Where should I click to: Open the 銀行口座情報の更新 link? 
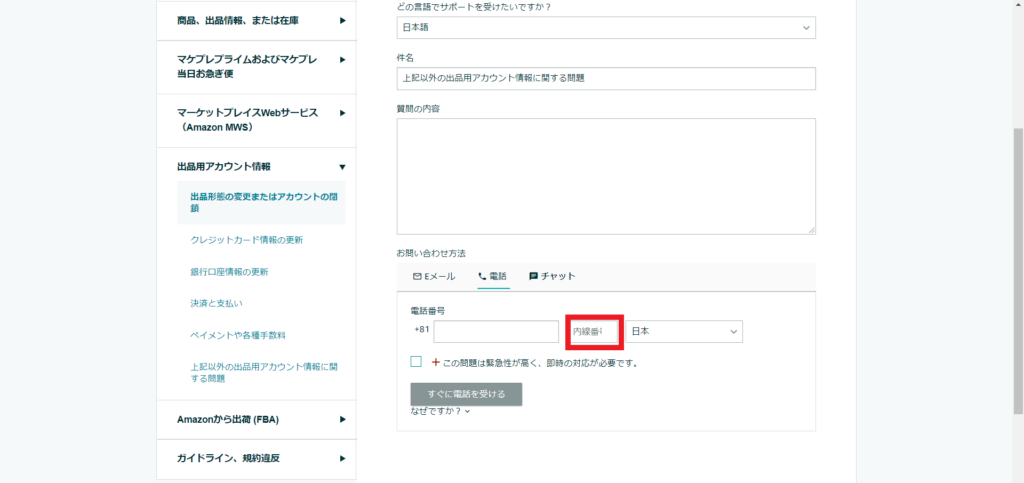(x=229, y=272)
